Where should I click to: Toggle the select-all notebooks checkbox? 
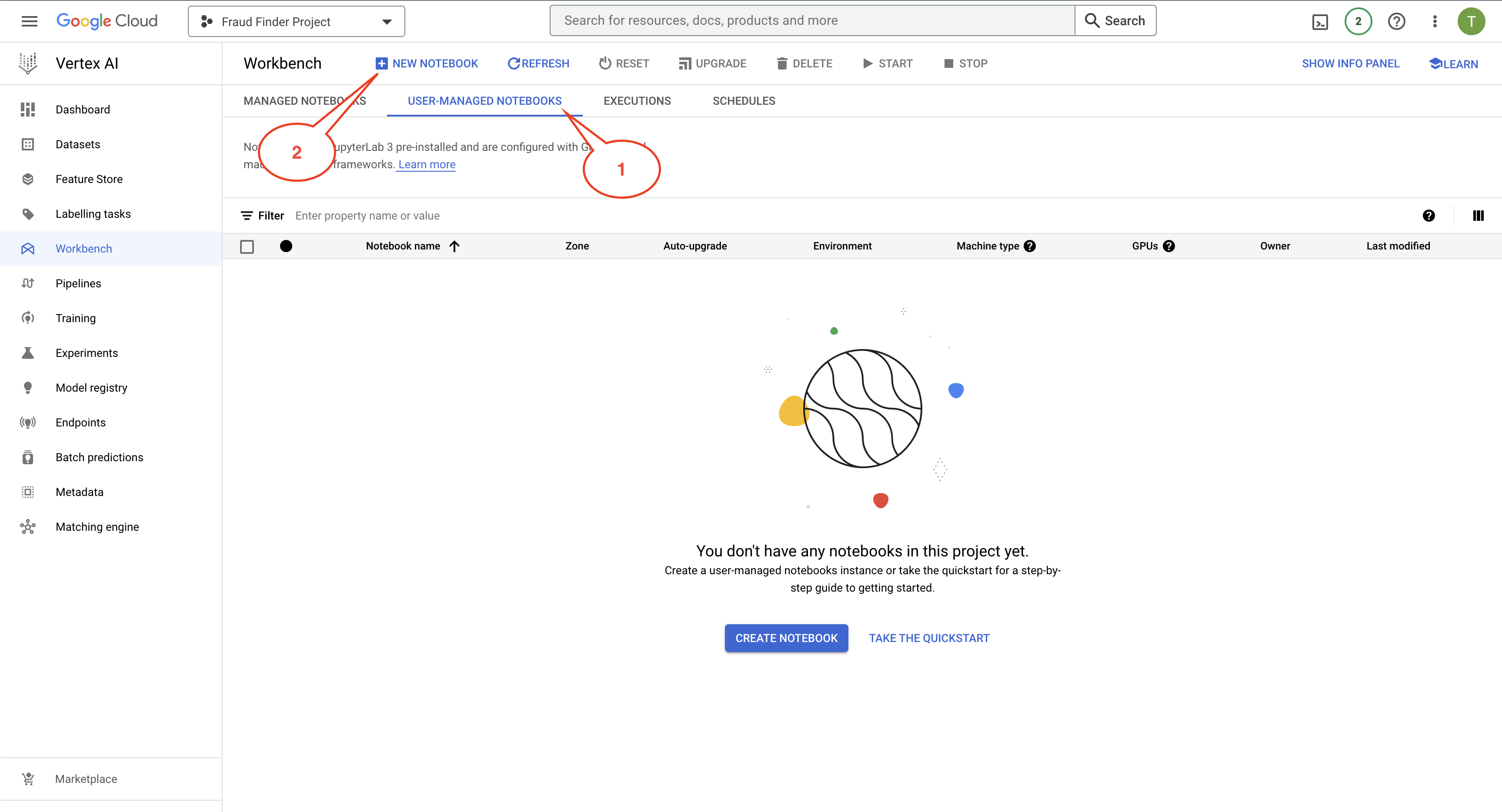tap(247, 246)
